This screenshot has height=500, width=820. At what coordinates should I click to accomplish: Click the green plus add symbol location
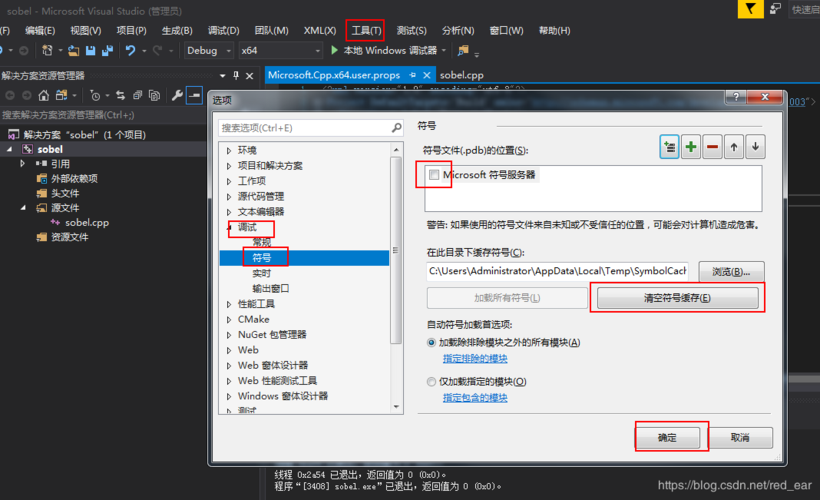coord(691,147)
